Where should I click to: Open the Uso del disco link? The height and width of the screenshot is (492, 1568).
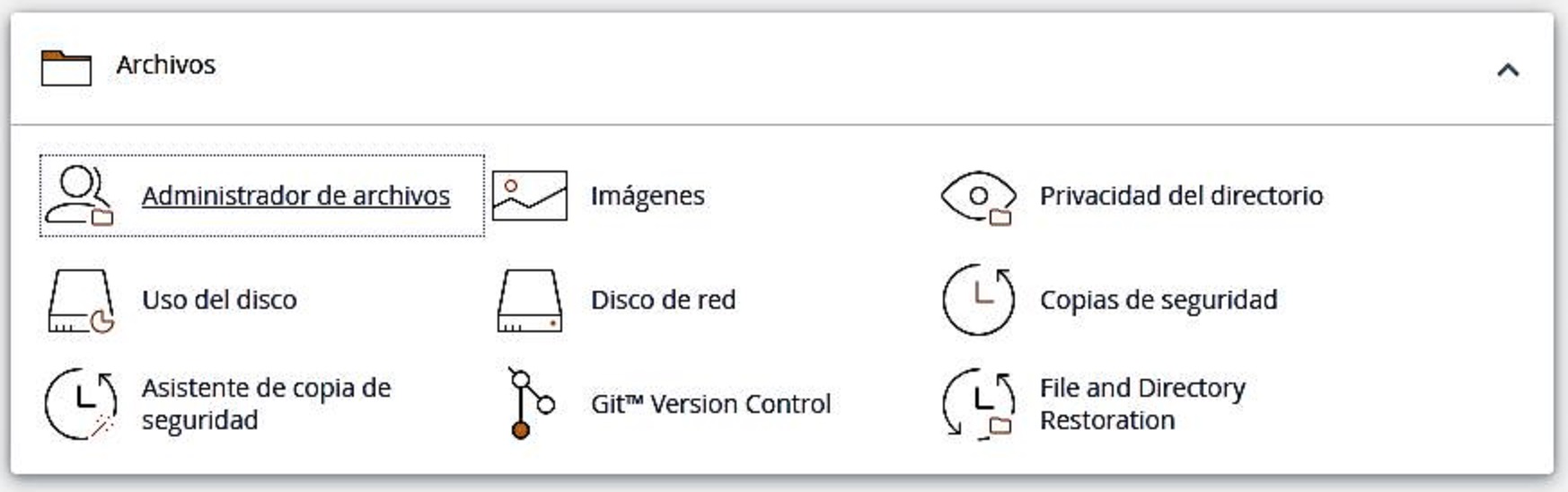[x=219, y=300]
